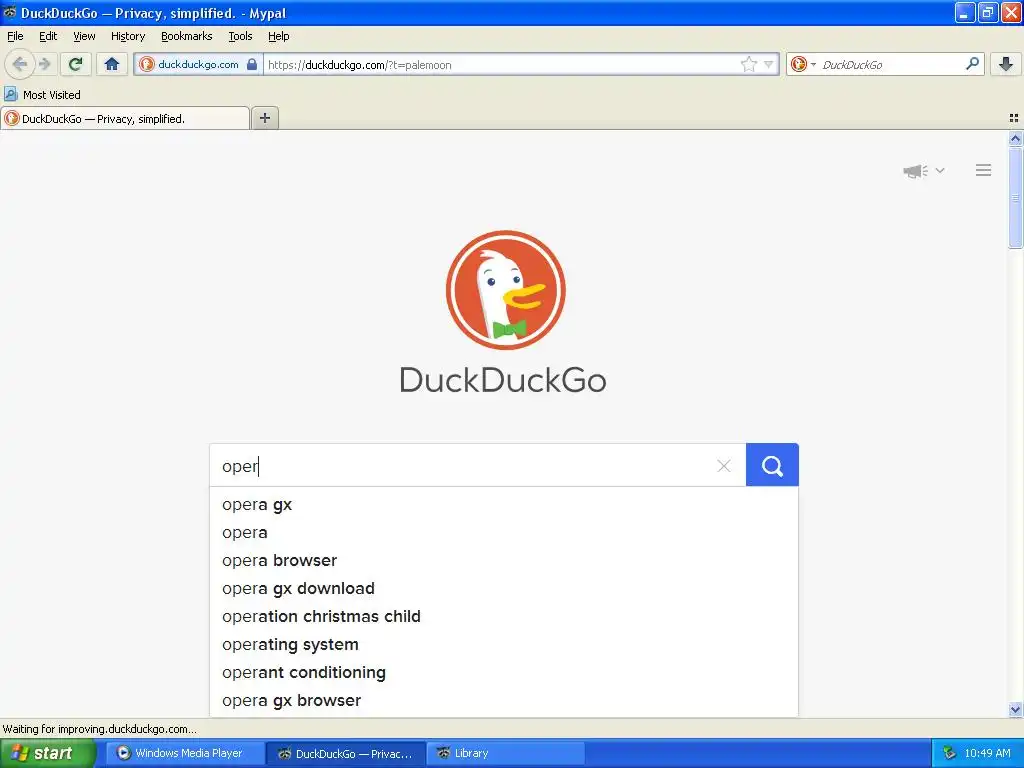Click the 10:49 AM taskbar clock

point(987,753)
